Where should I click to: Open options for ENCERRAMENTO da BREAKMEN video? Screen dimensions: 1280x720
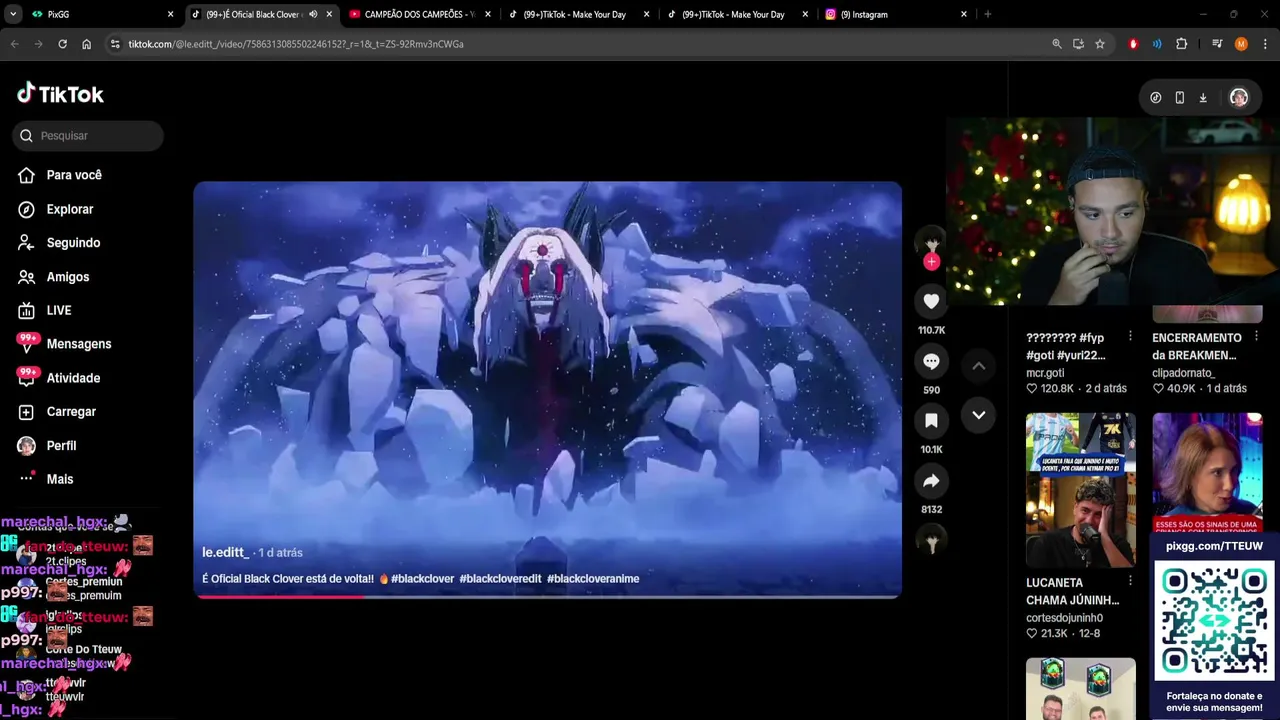[x=1257, y=338]
